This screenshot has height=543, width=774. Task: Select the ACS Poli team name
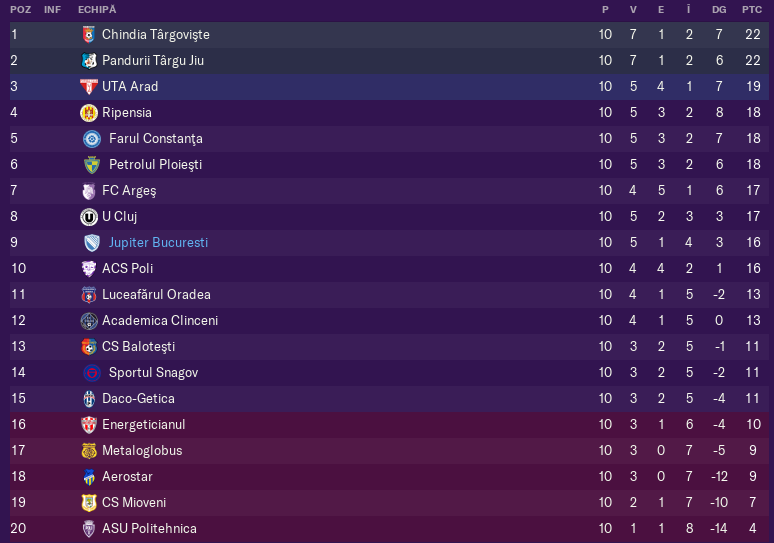pyautogui.click(x=127, y=269)
